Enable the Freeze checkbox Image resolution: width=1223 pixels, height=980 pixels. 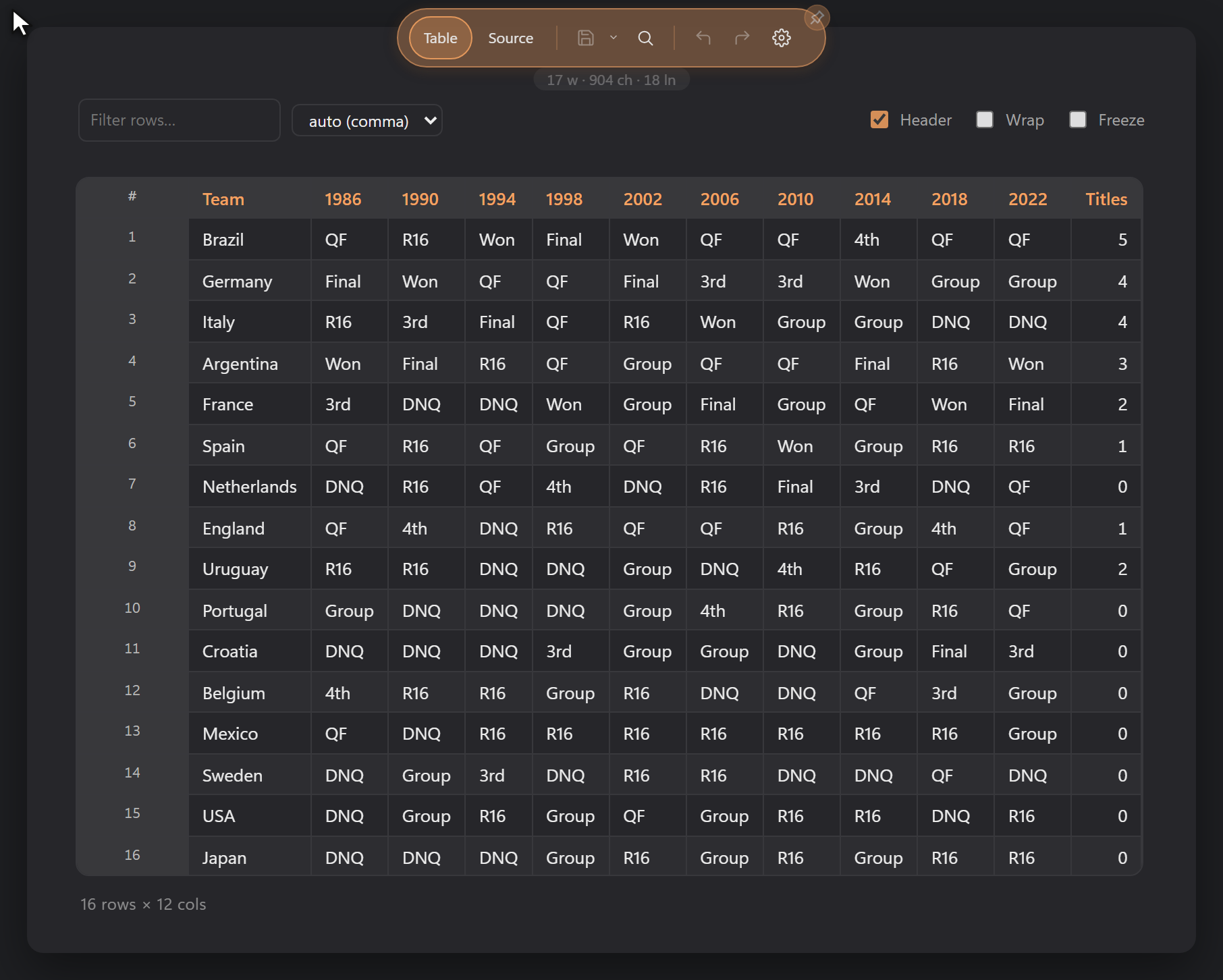click(x=1078, y=119)
